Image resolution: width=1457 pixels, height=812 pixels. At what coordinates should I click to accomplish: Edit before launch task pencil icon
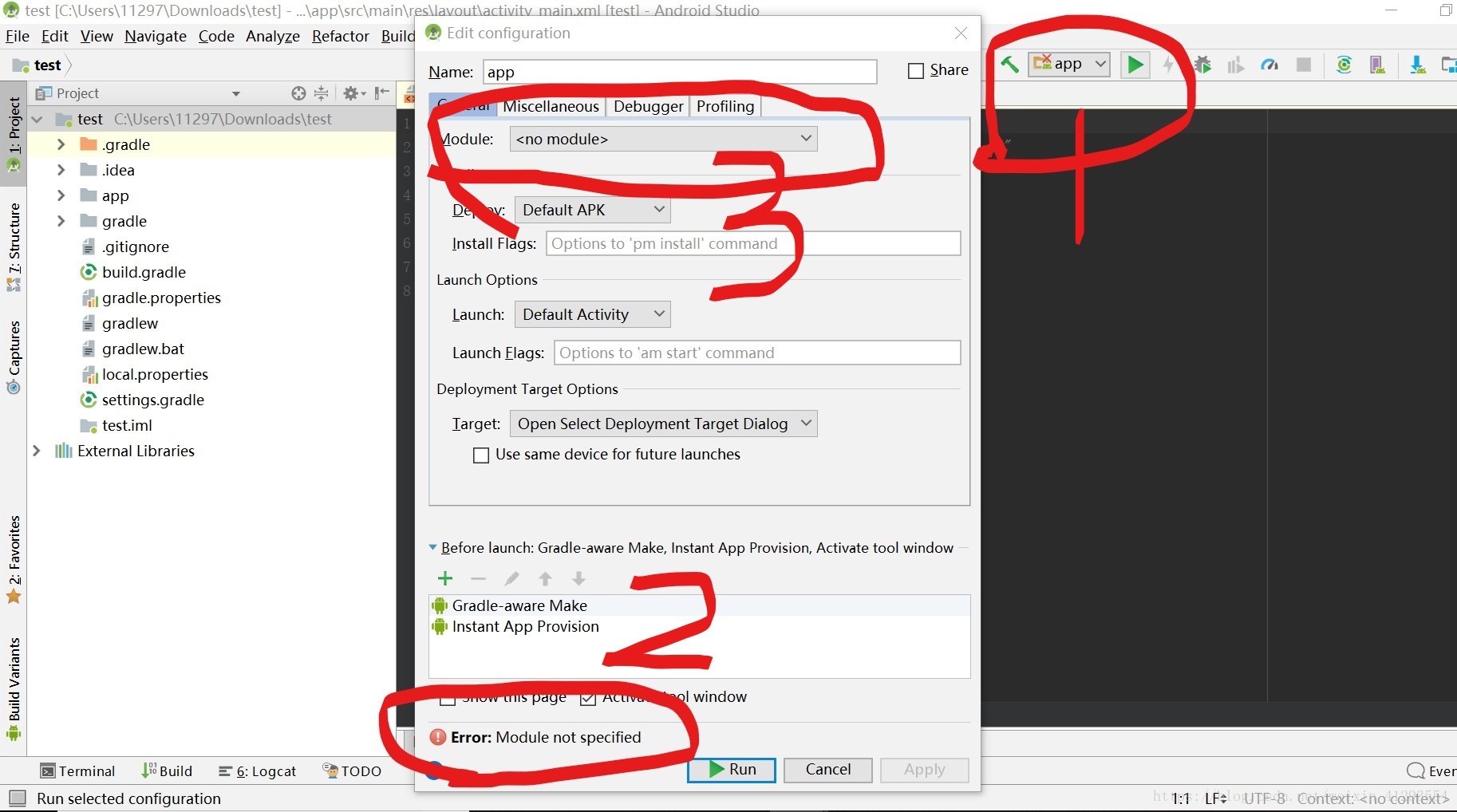(511, 578)
